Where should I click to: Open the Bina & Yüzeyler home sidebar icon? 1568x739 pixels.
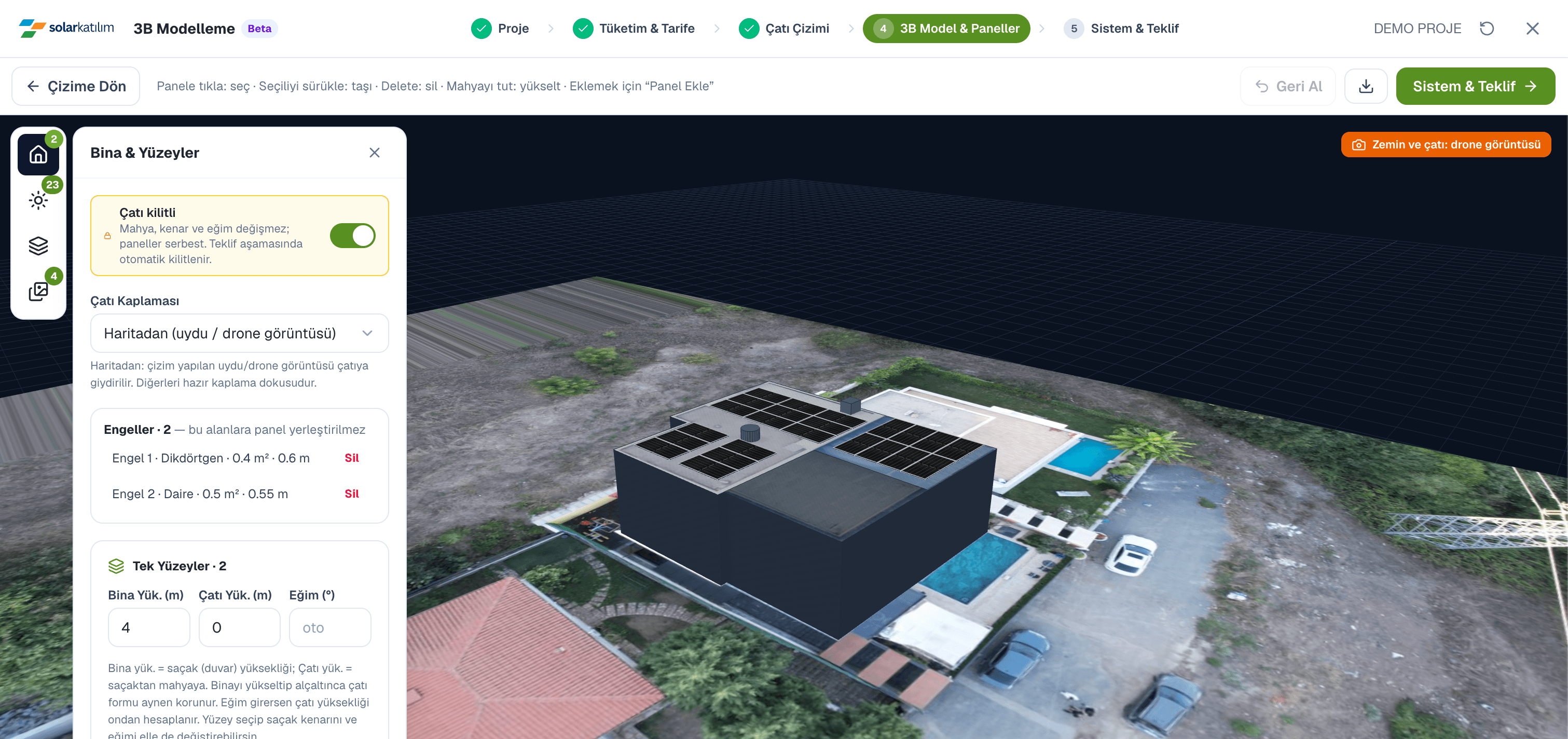coord(38,154)
